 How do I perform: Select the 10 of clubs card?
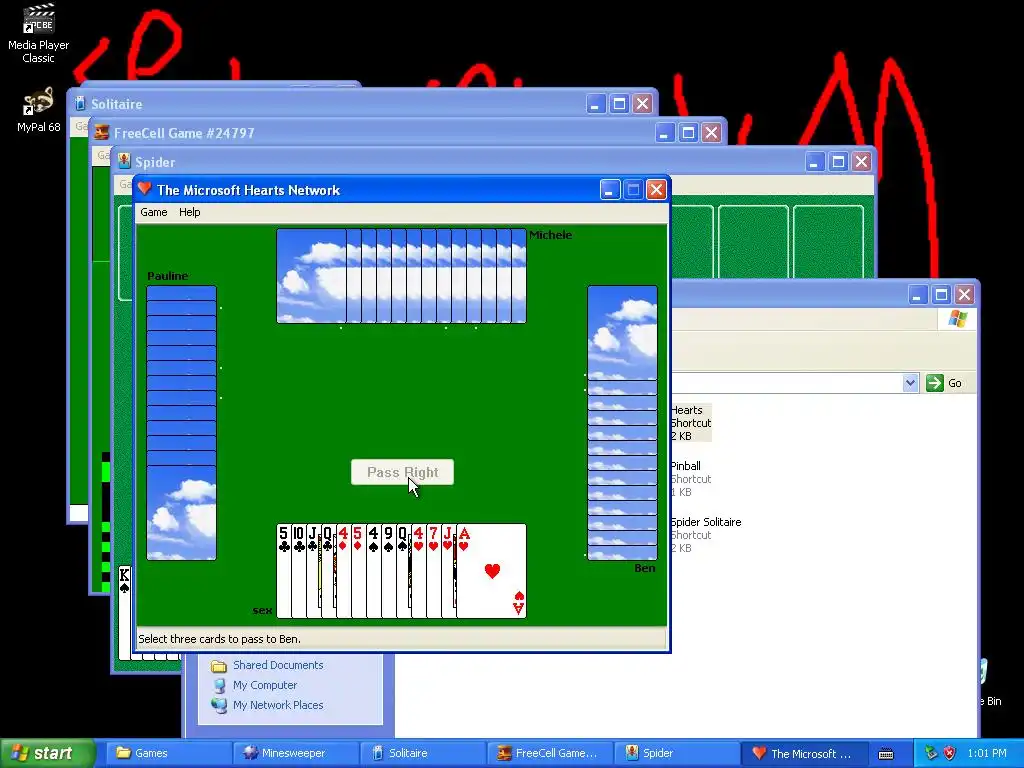298,571
